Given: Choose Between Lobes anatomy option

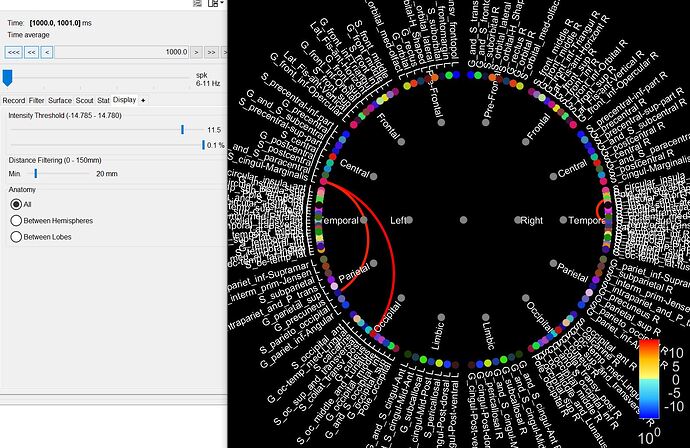Looking at the screenshot, I should coord(16,237).
